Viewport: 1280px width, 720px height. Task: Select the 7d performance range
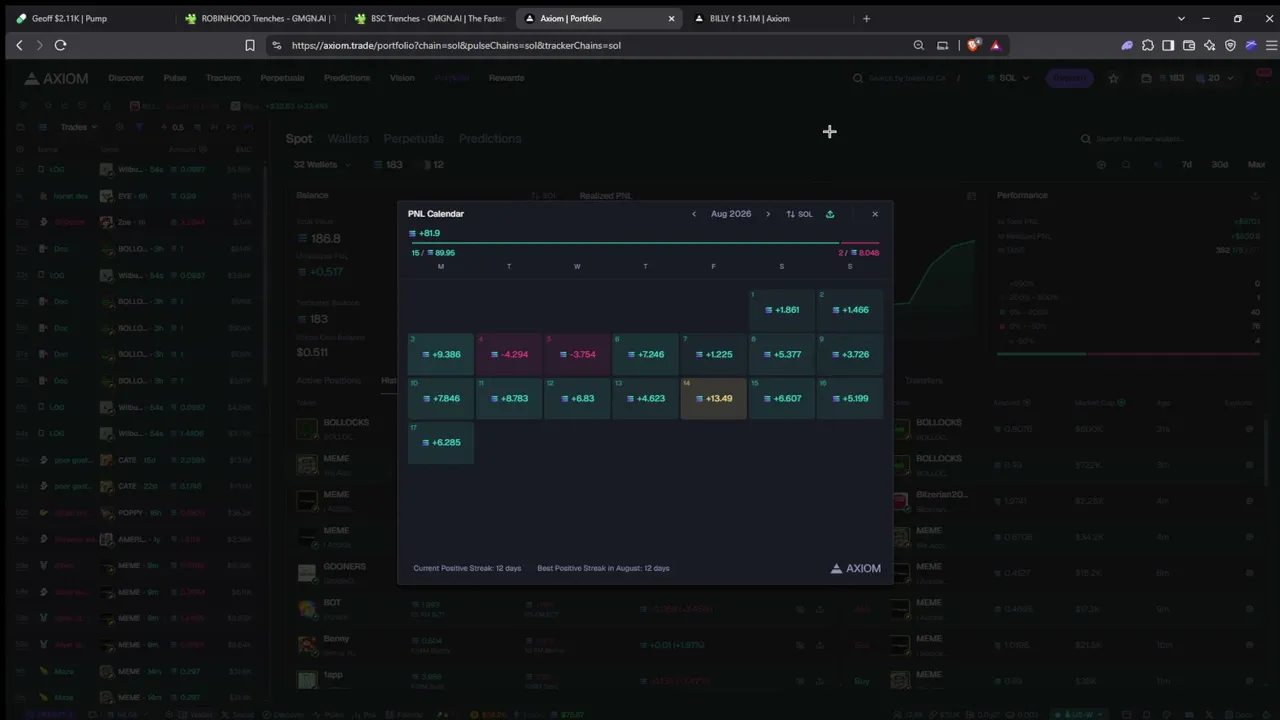pos(1187,164)
